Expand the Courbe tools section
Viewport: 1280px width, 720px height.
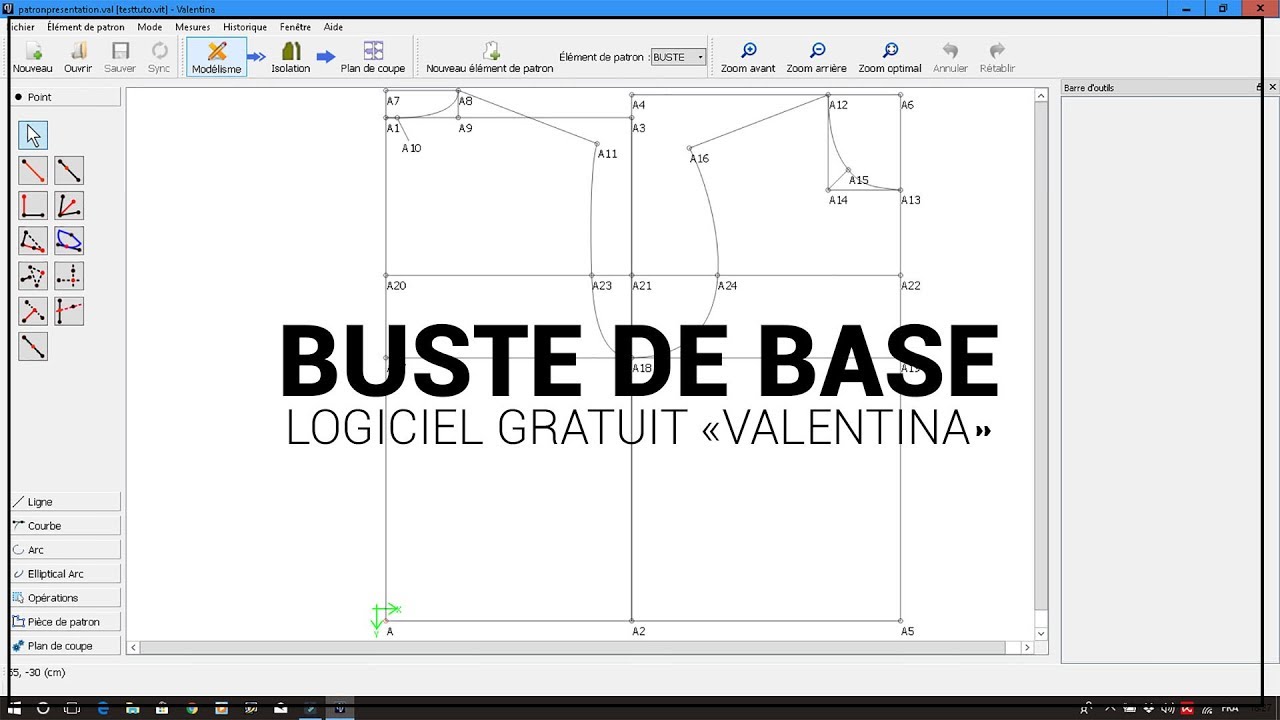(x=66, y=526)
